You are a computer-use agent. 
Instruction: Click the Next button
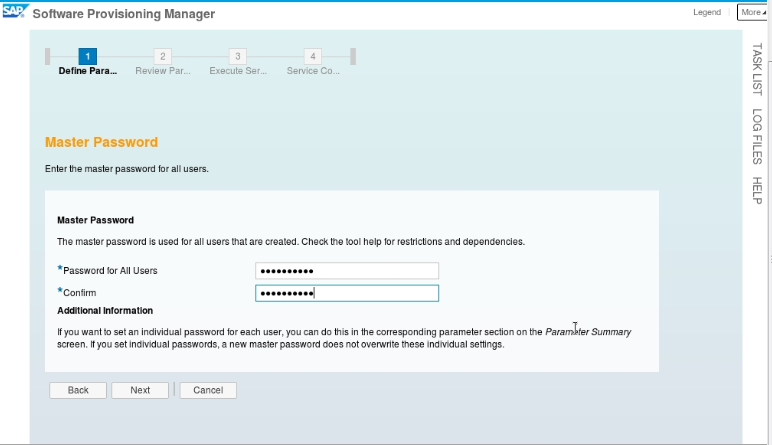pos(140,390)
